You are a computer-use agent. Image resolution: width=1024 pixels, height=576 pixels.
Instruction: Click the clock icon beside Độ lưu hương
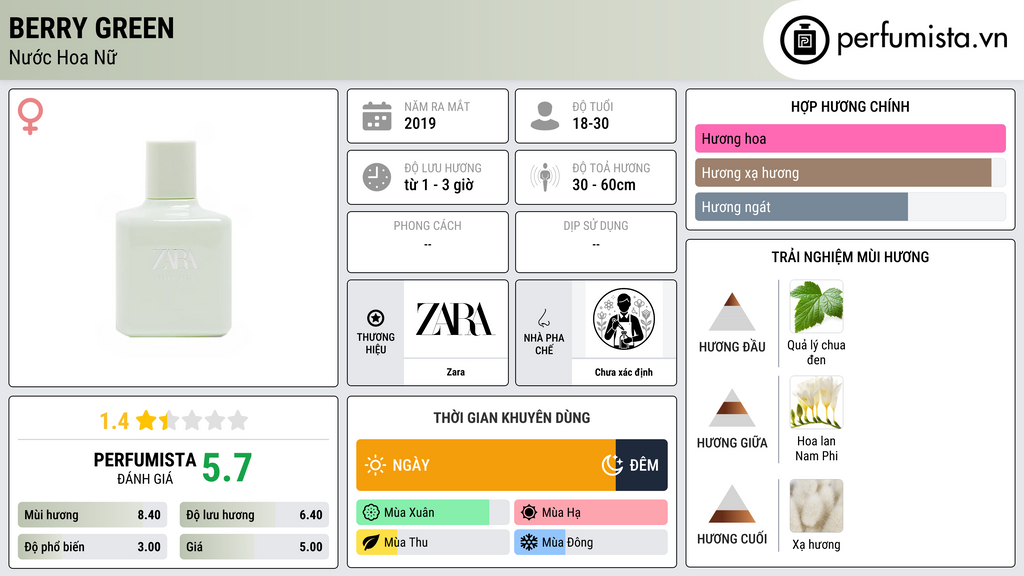(377, 177)
